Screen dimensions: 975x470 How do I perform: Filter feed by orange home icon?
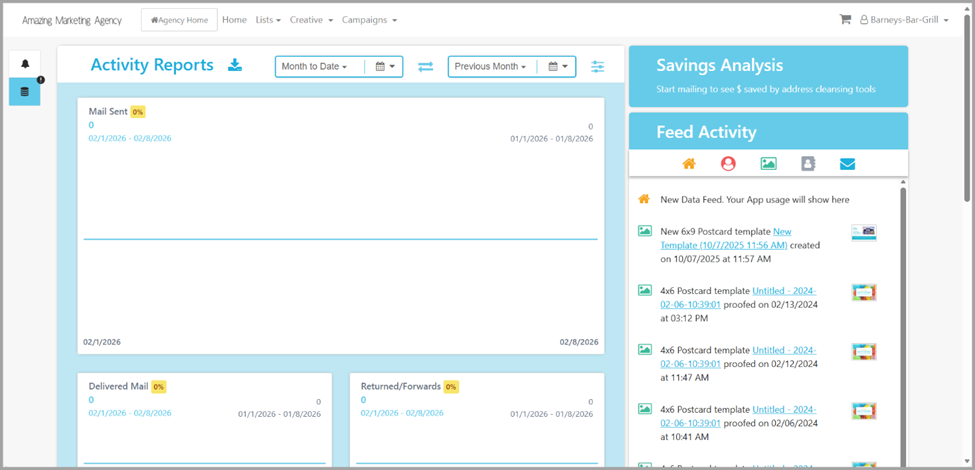[688, 164]
